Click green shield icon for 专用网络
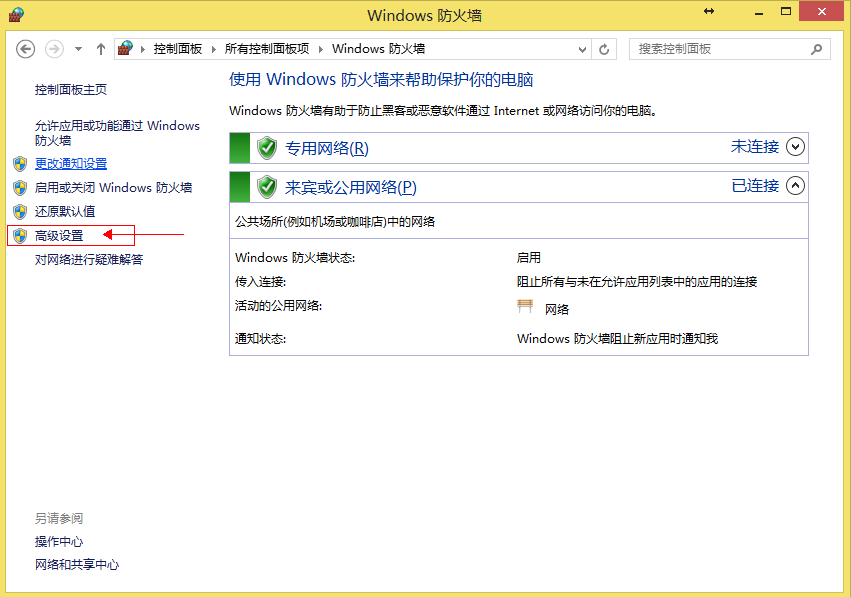The height and width of the screenshot is (597, 851). [267, 148]
